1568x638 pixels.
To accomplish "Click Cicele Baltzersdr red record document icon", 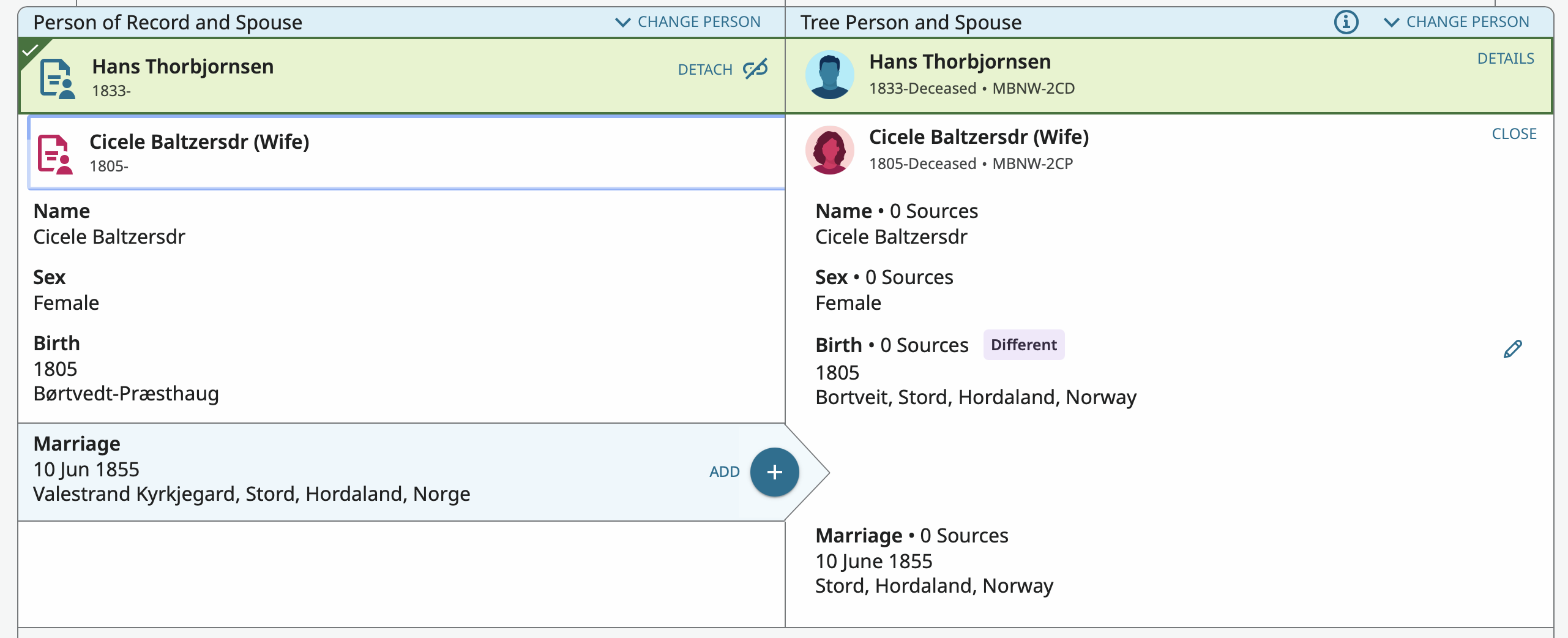I will click(x=55, y=154).
